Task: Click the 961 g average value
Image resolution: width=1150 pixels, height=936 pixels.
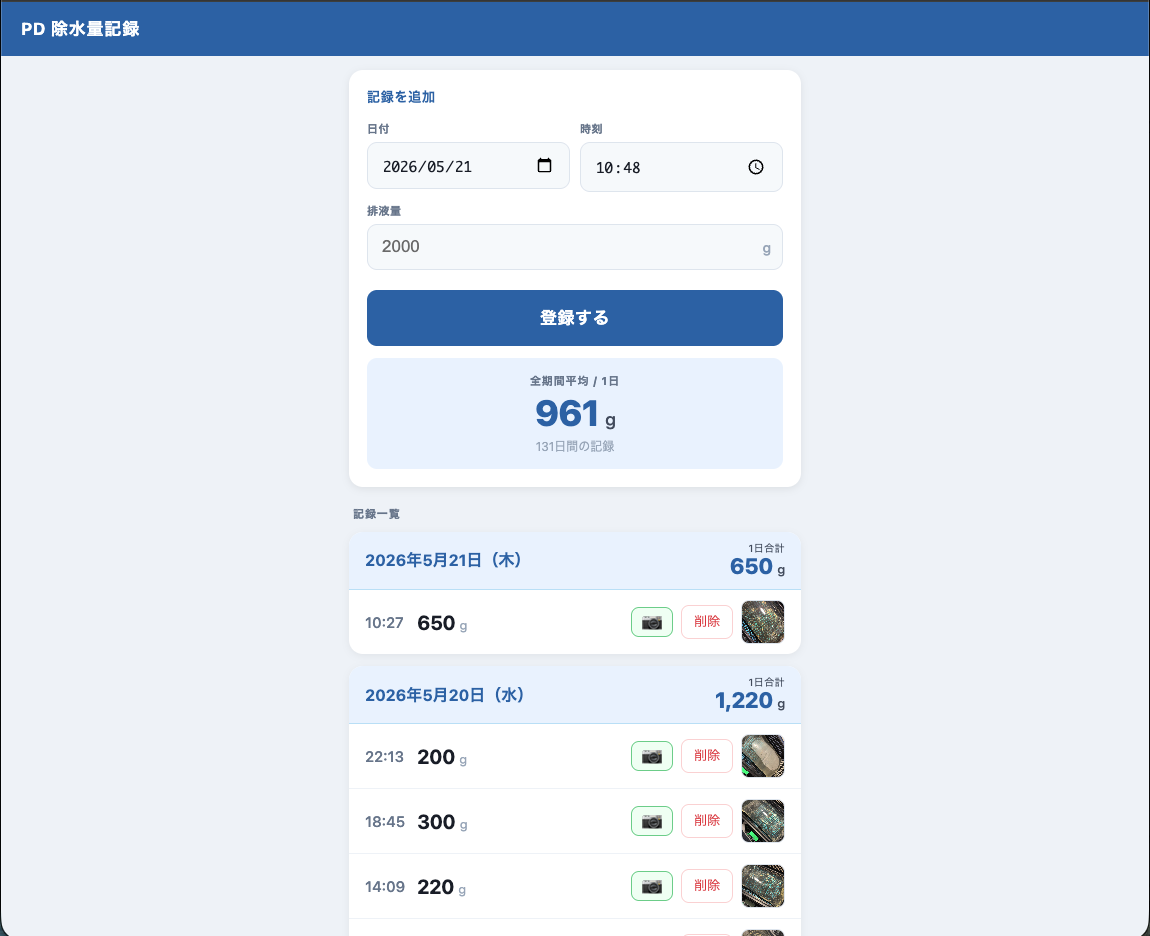Action: tap(575, 414)
